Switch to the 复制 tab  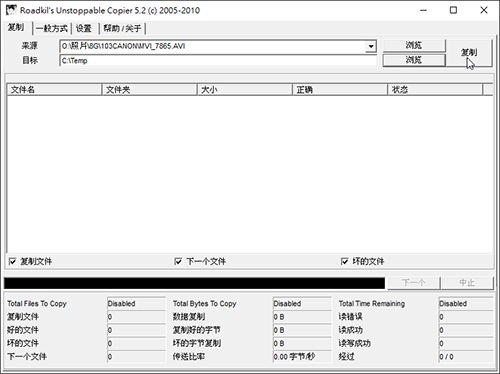pos(16,28)
